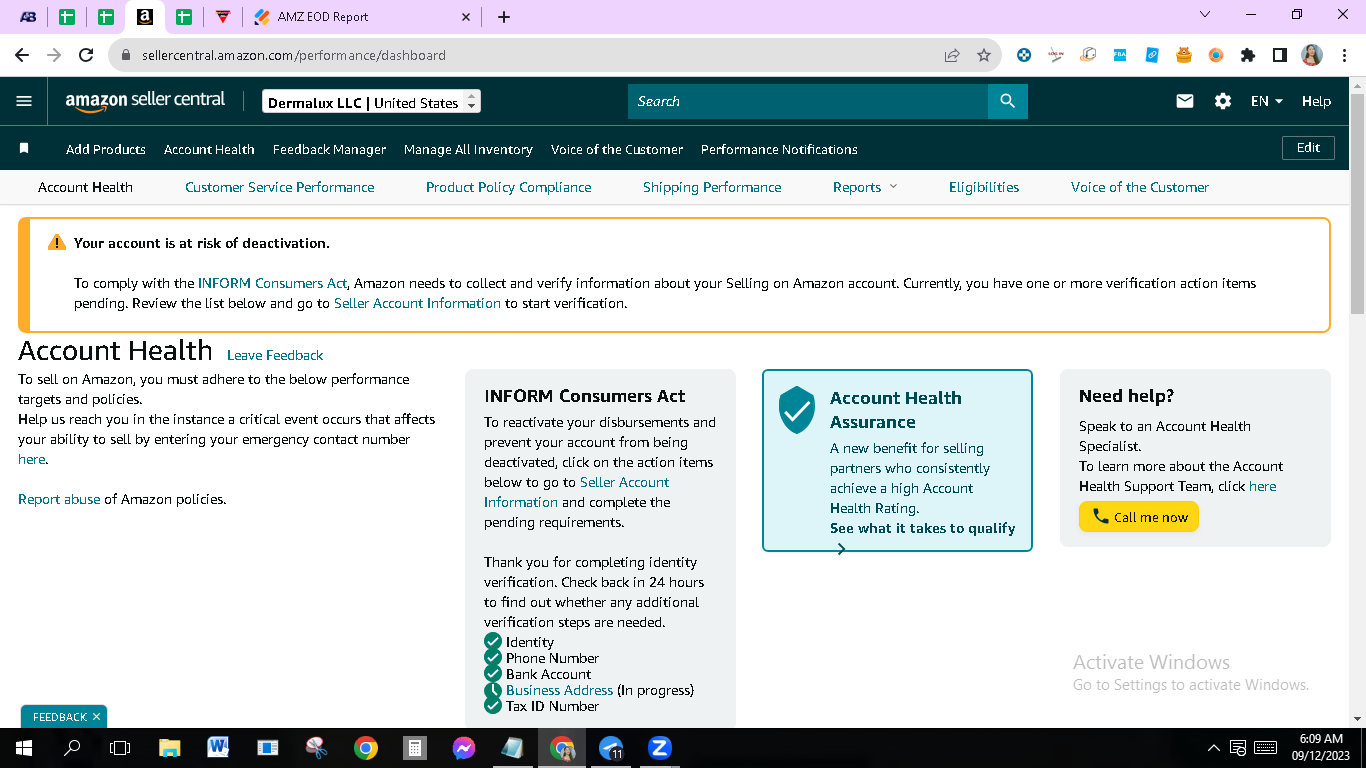Image resolution: width=1366 pixels, height=768 pixels.
Task: Open the messages envelope icon
Action: tap(1185, 101)
